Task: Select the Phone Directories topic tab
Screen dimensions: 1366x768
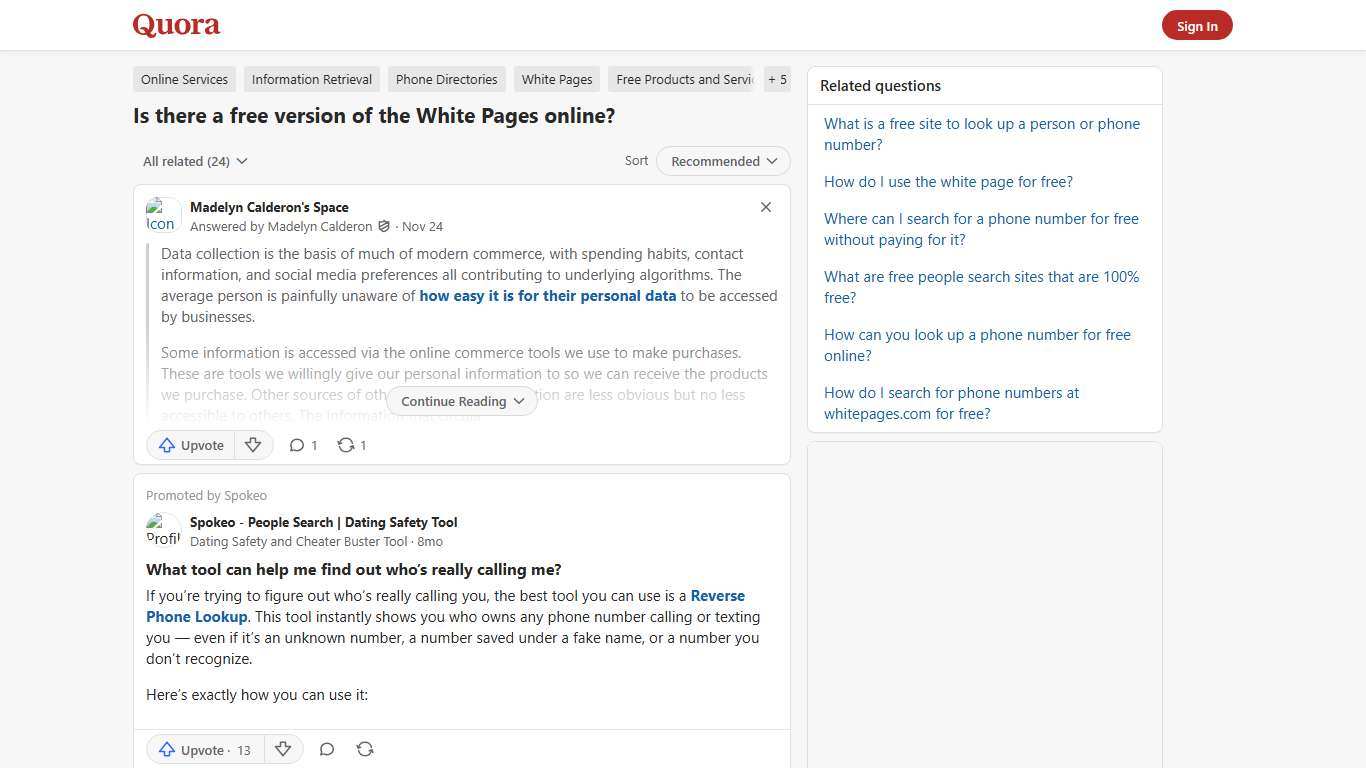Action: [446, 79]
